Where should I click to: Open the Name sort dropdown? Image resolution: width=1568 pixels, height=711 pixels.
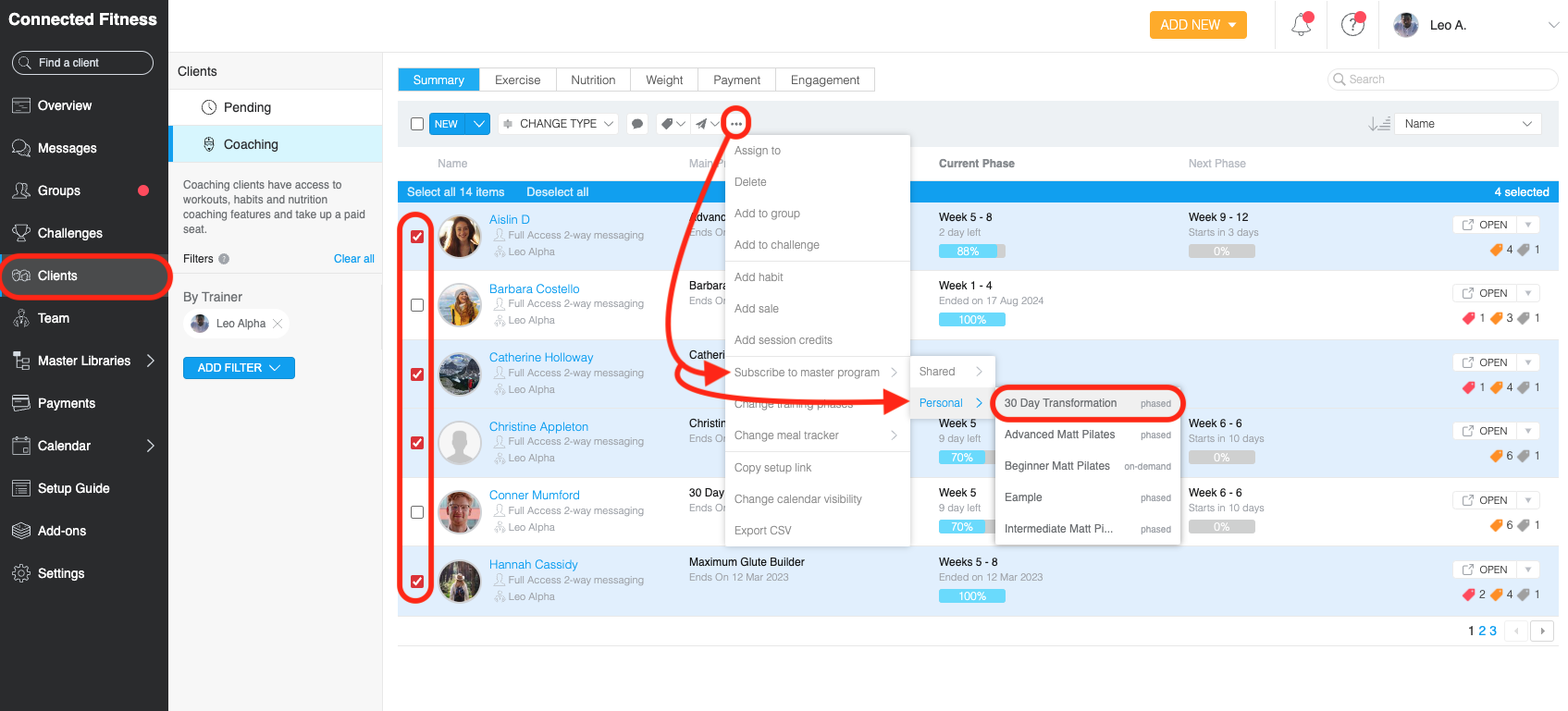coord(1467,124)
